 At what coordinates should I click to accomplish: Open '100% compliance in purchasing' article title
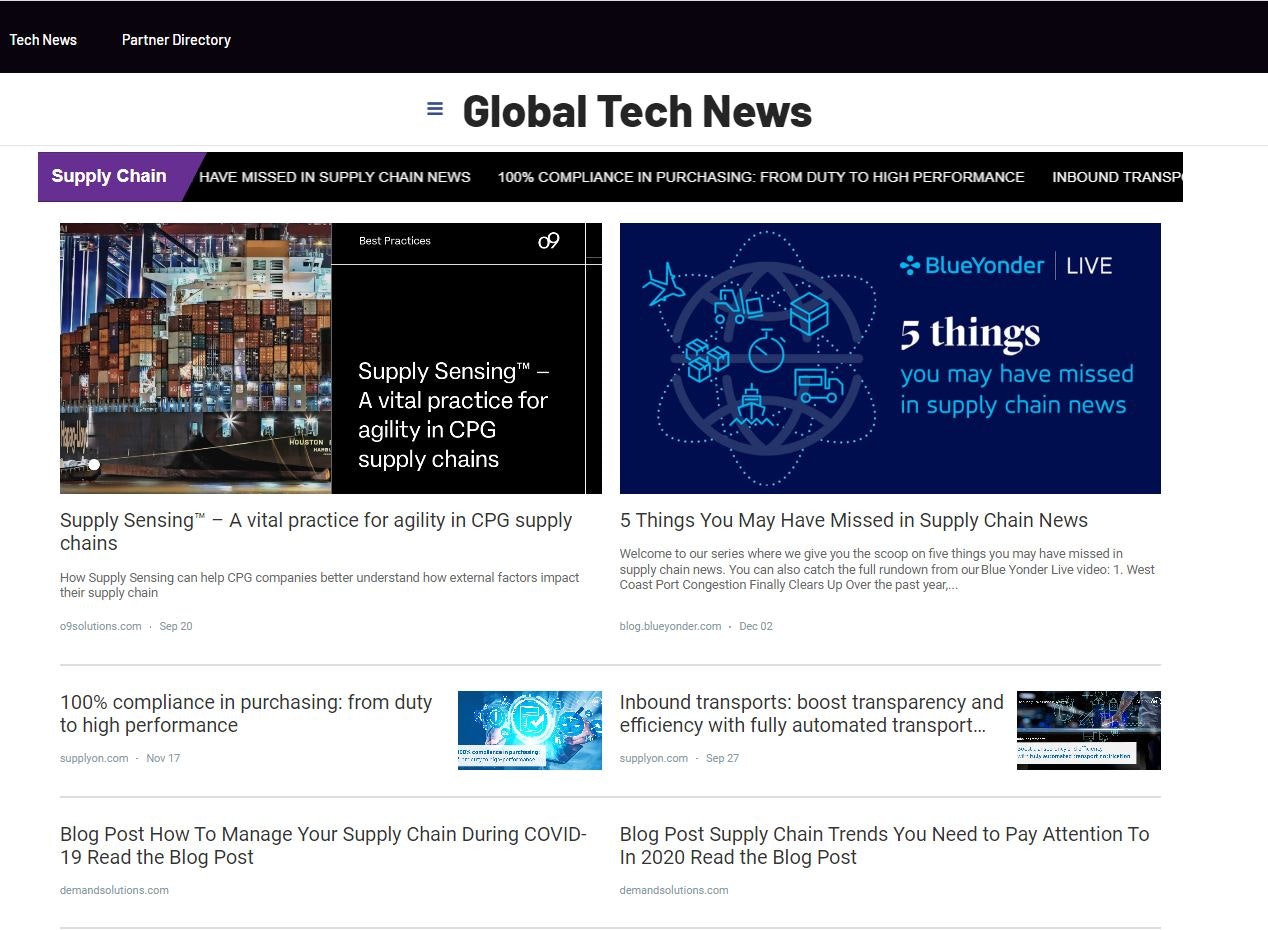pyautogui.click(x=246, y=714)
